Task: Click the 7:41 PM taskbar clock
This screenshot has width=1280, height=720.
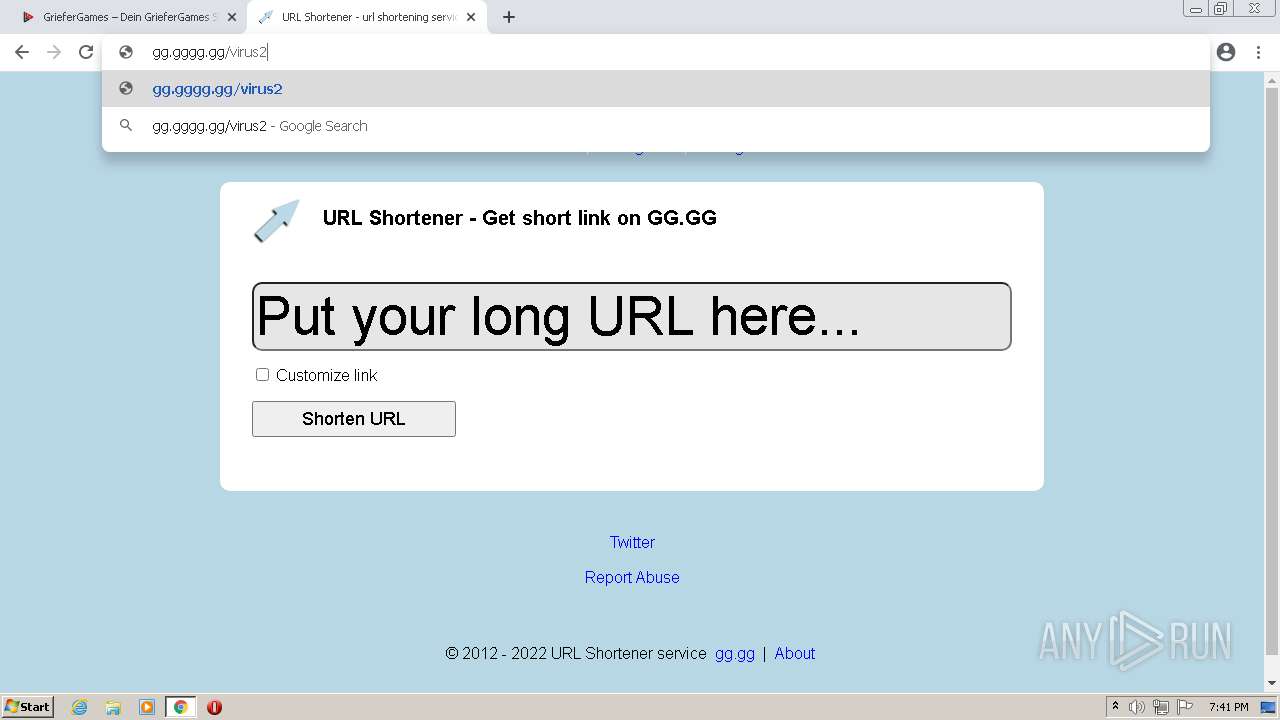Action: click(1228, 707)
